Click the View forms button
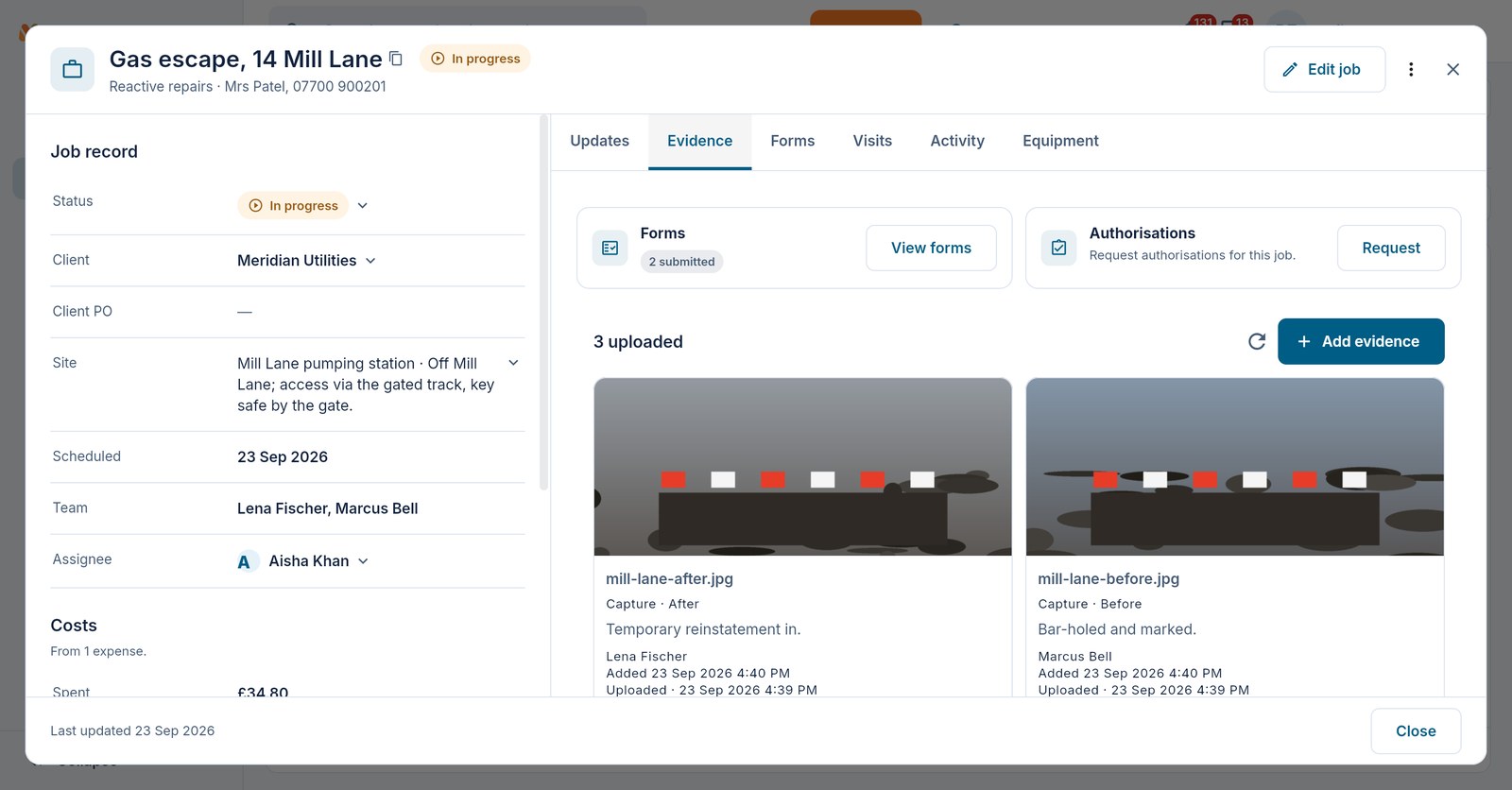This screenshot has width=1512, height=790. [931, 248]
